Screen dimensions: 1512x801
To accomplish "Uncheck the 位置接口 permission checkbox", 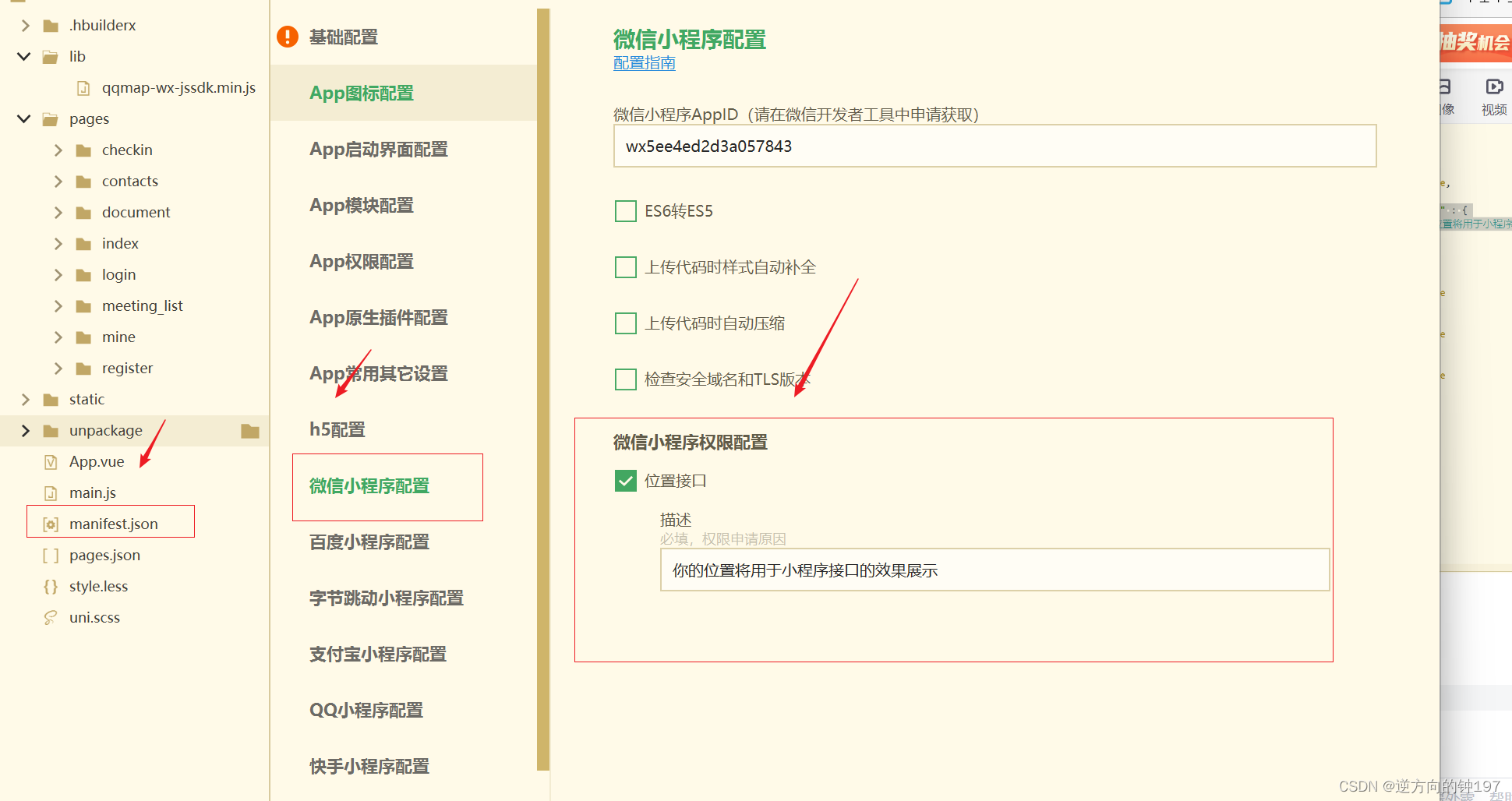I will pos(626,481).
